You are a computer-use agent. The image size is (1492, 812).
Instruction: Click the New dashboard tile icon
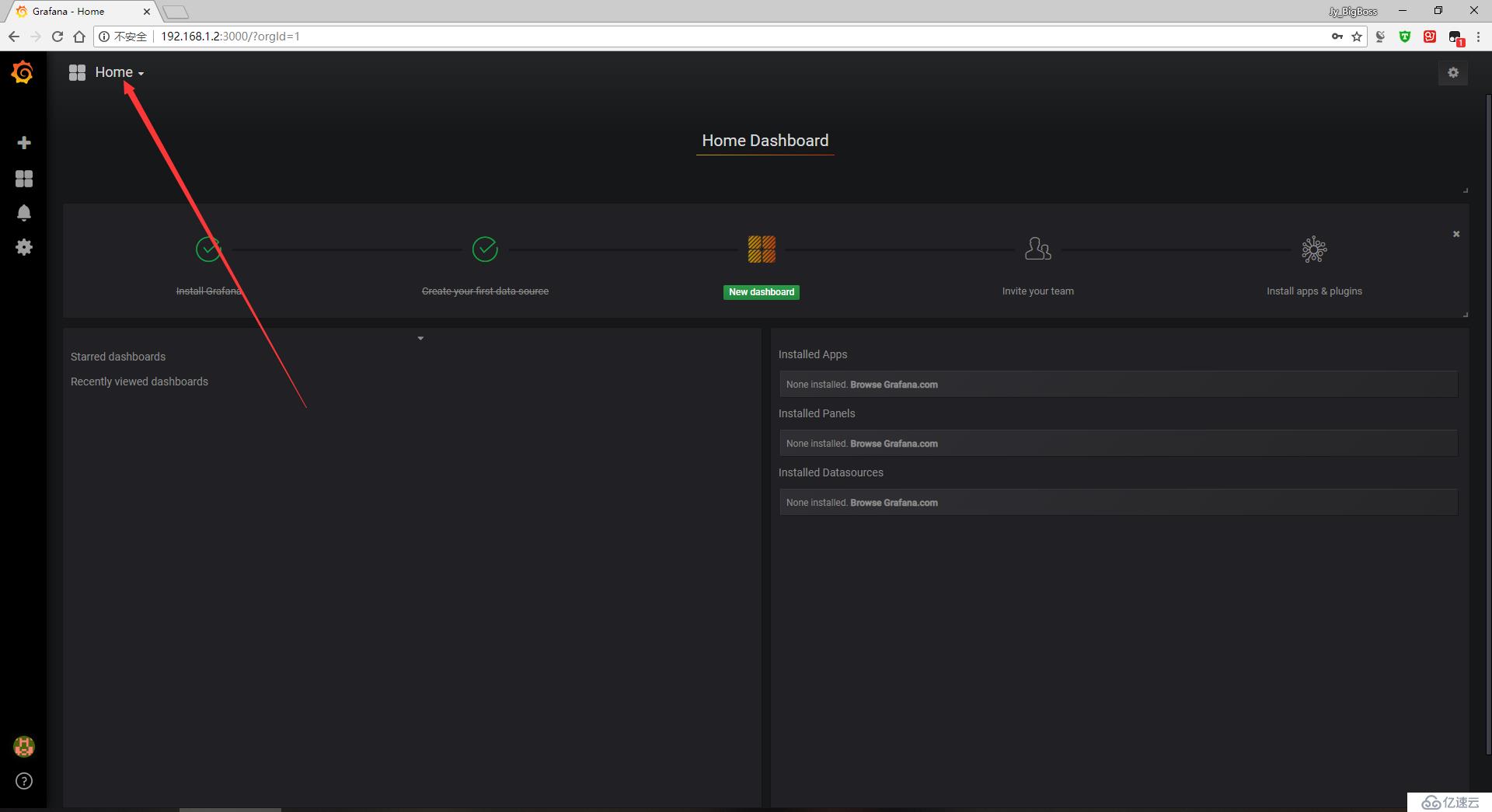coord(762,249)
